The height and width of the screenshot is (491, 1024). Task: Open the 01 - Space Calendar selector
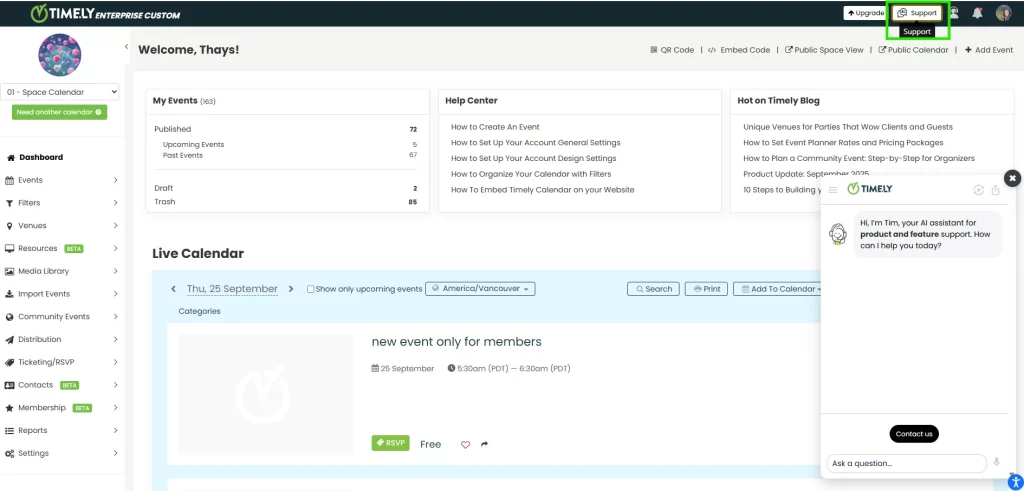60,92
